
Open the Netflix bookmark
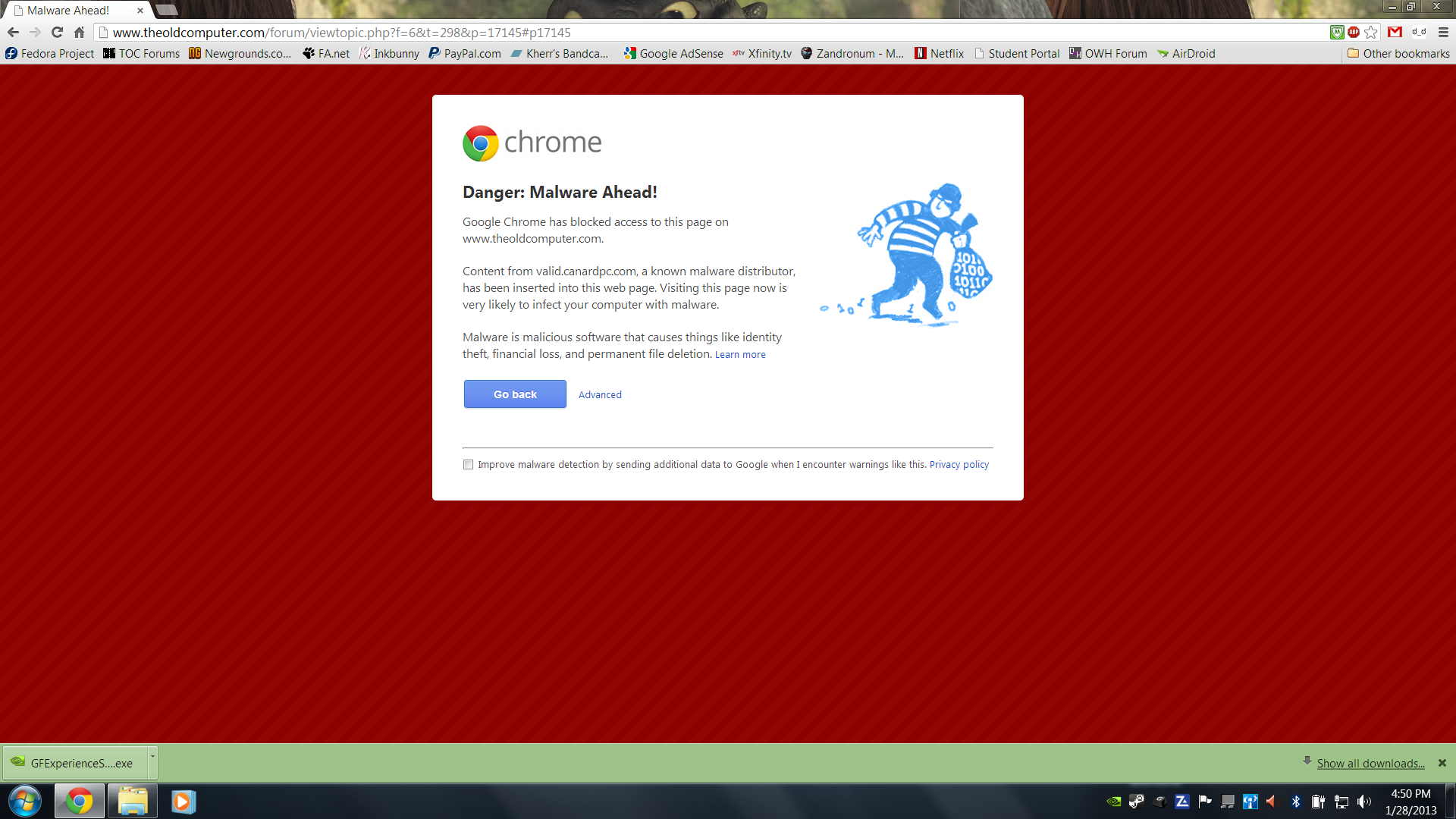point(939,54)
